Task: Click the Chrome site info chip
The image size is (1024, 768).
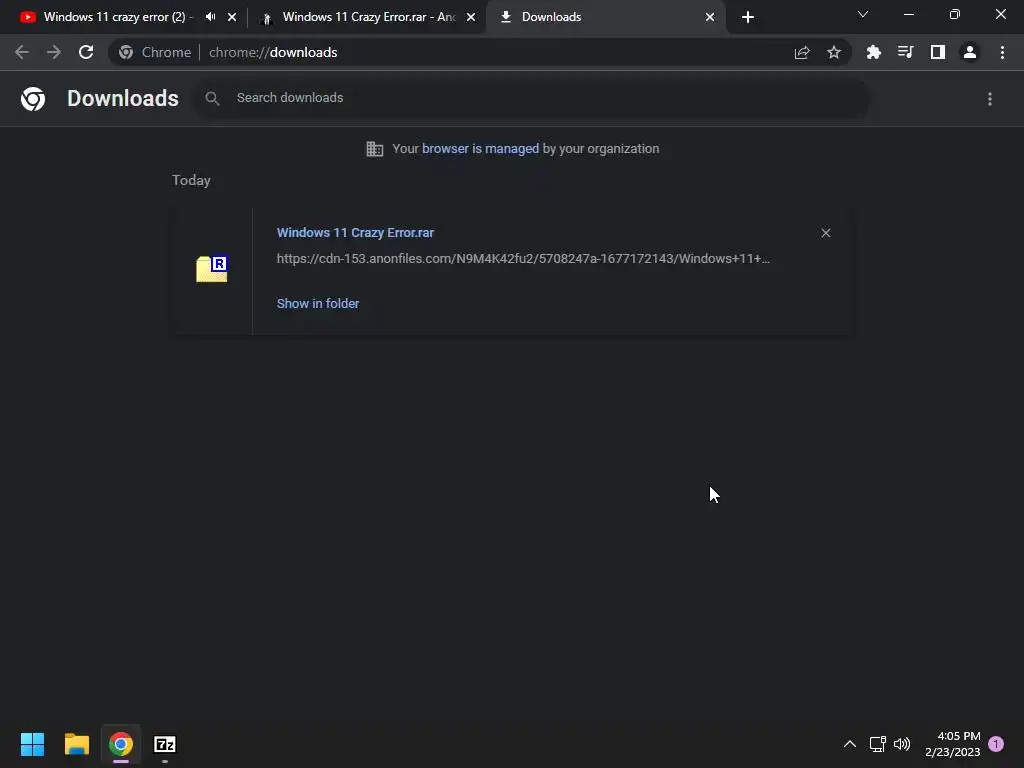Action: tap(155, 52)
